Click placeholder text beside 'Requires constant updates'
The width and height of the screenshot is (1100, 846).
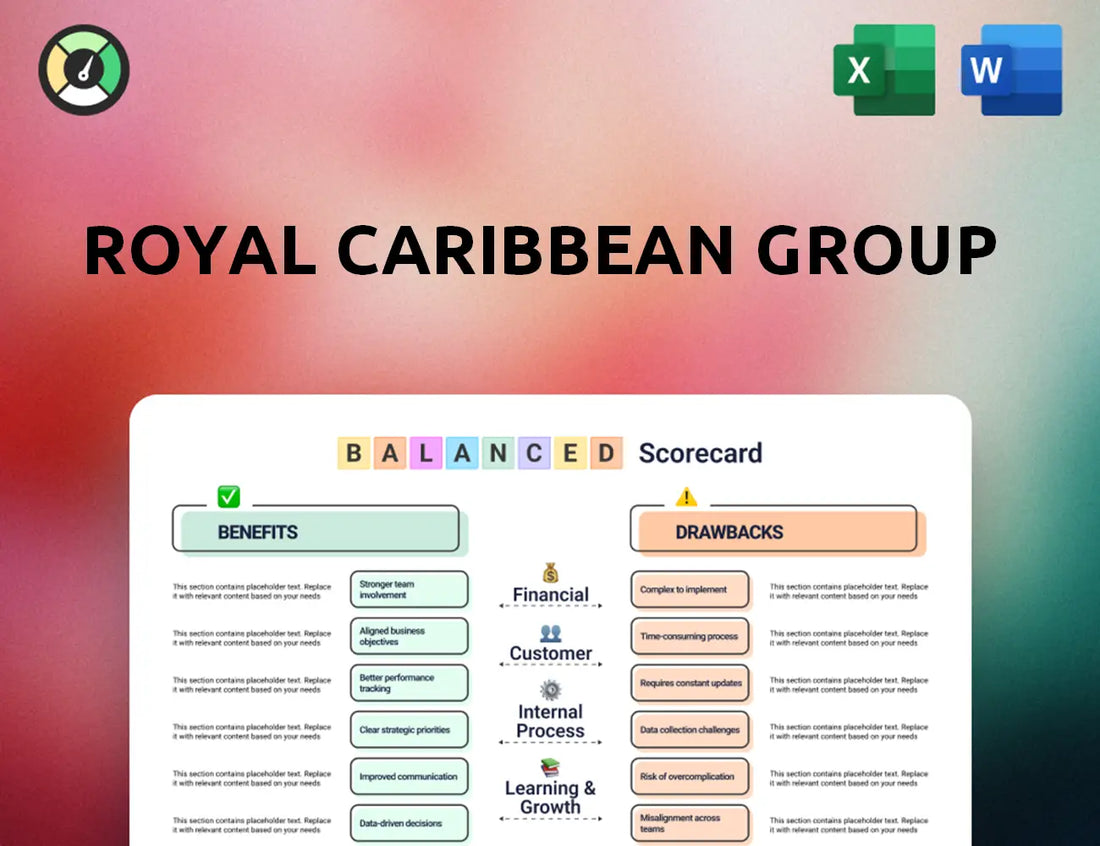(x=849, y=685)
